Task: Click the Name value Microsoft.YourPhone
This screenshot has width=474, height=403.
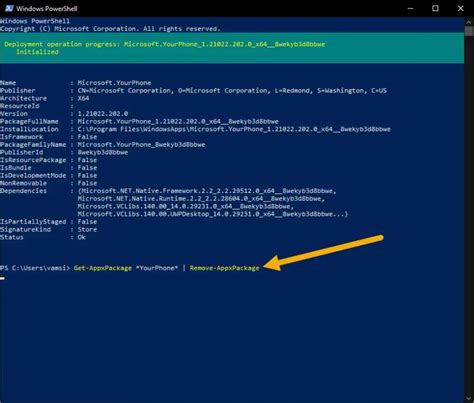Action: (114, 83)
